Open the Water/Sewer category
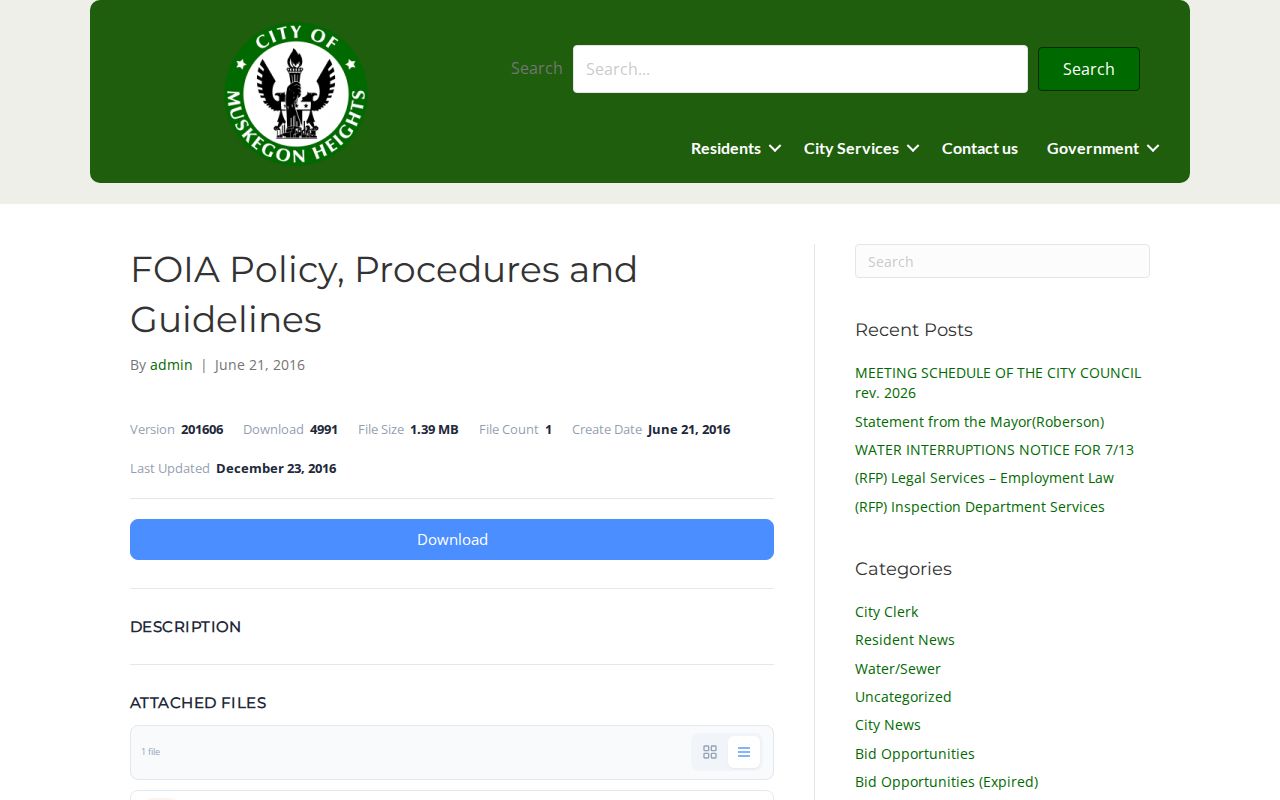 pyautogui.click(x=898, y=669)
